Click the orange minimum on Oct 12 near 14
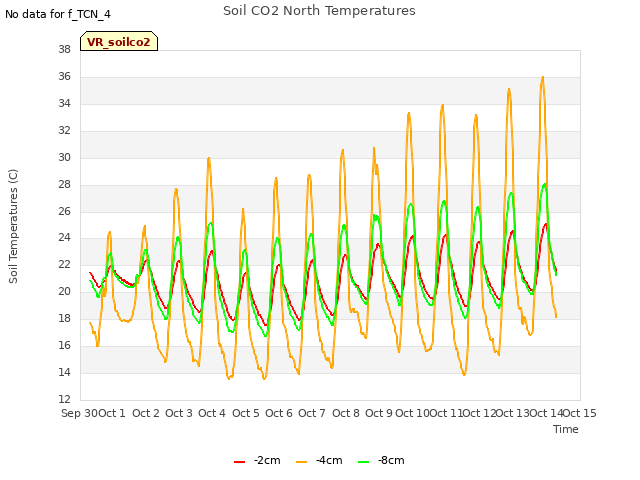The image size is (640, 480). point(464,374)
